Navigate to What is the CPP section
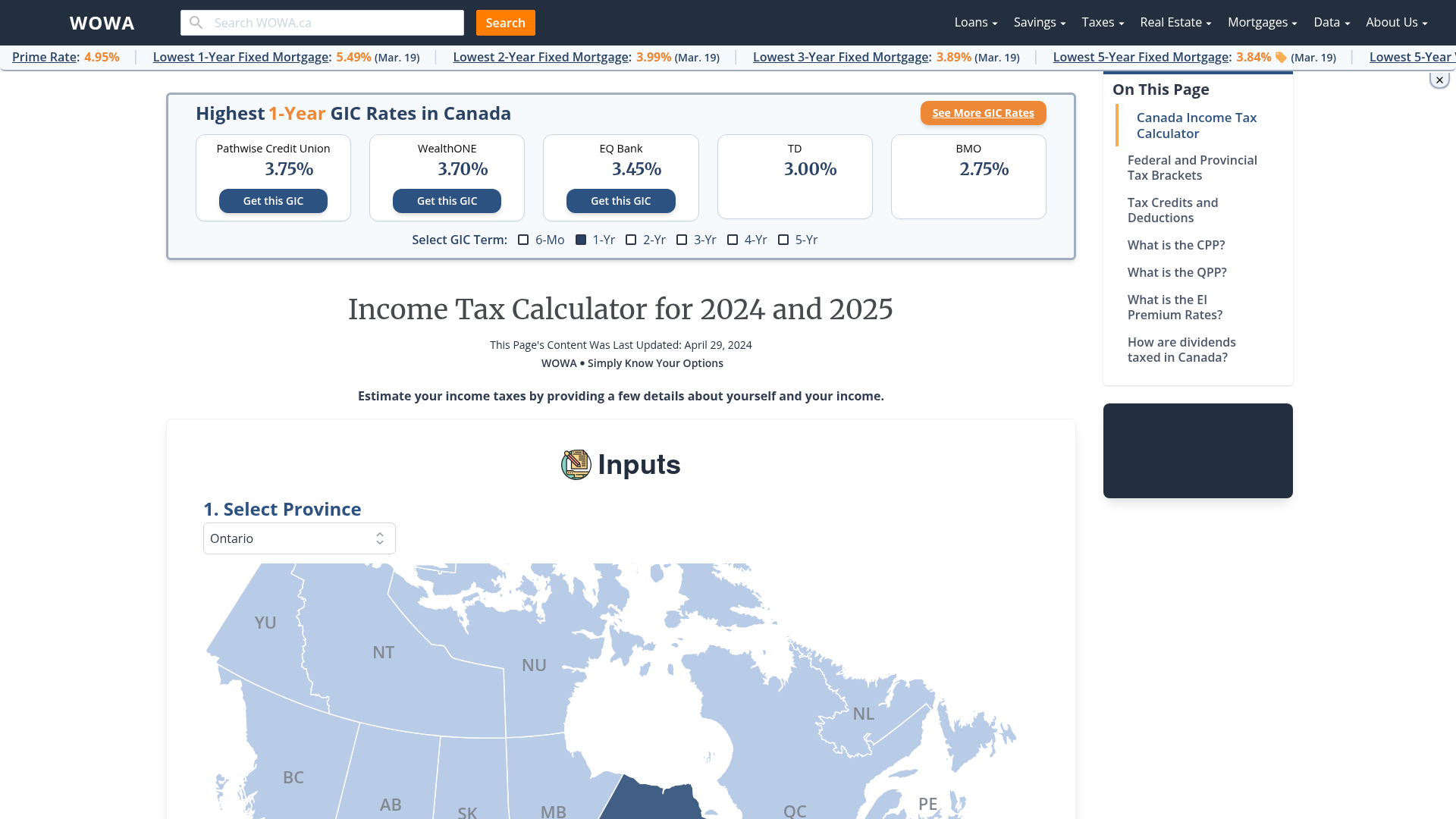This screenshot has height=819, width=1456. 1176,244
